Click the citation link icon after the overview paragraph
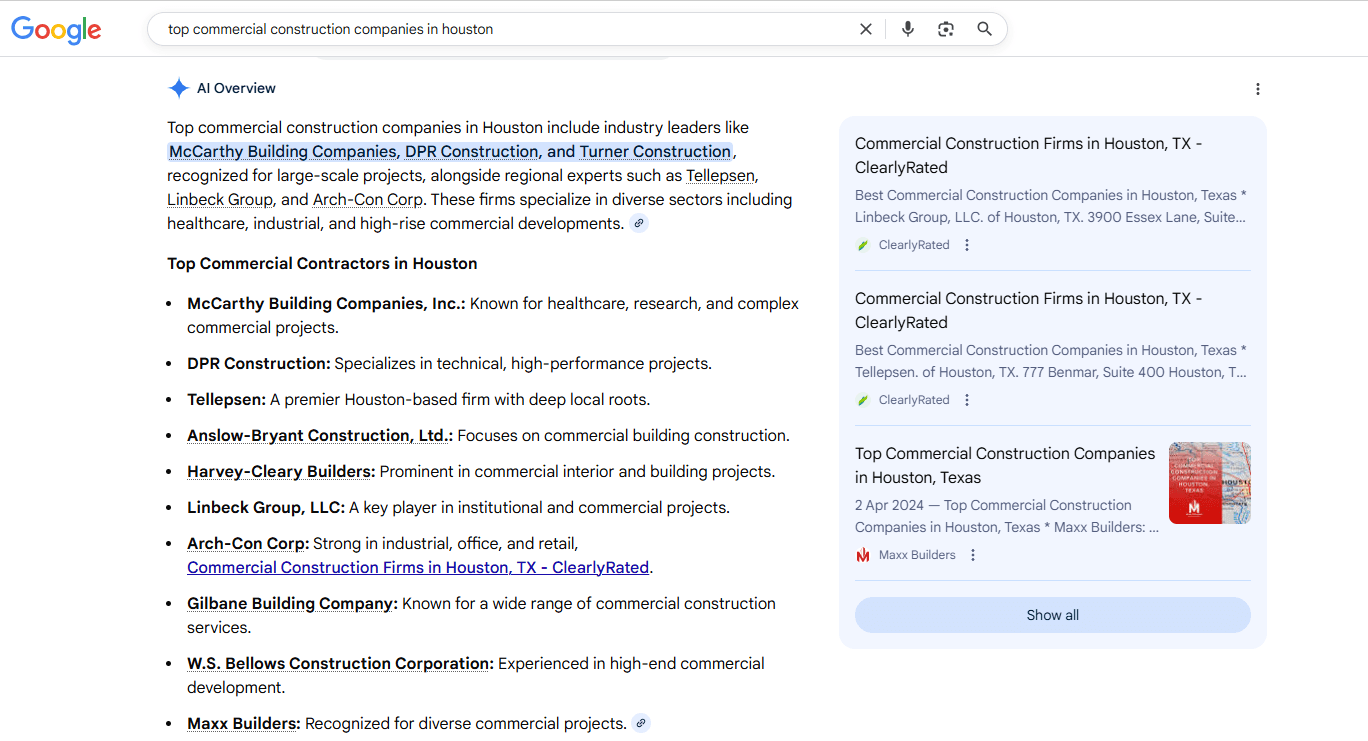This screenshot has height=741, width=1368. [x=639, y=222]
